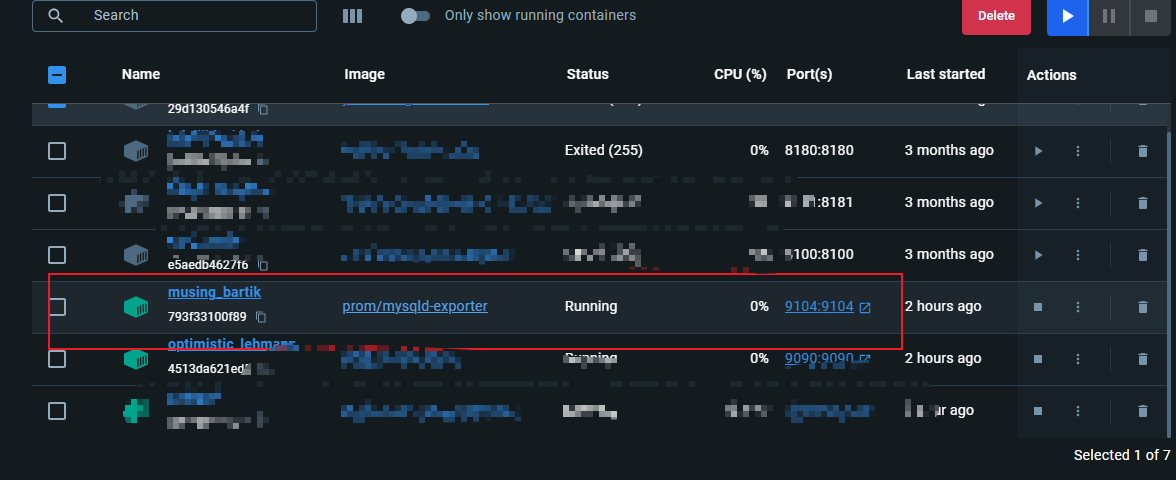
Task: Sort by the Name column header
Action: pyautogui.click(x=141, y=74)
